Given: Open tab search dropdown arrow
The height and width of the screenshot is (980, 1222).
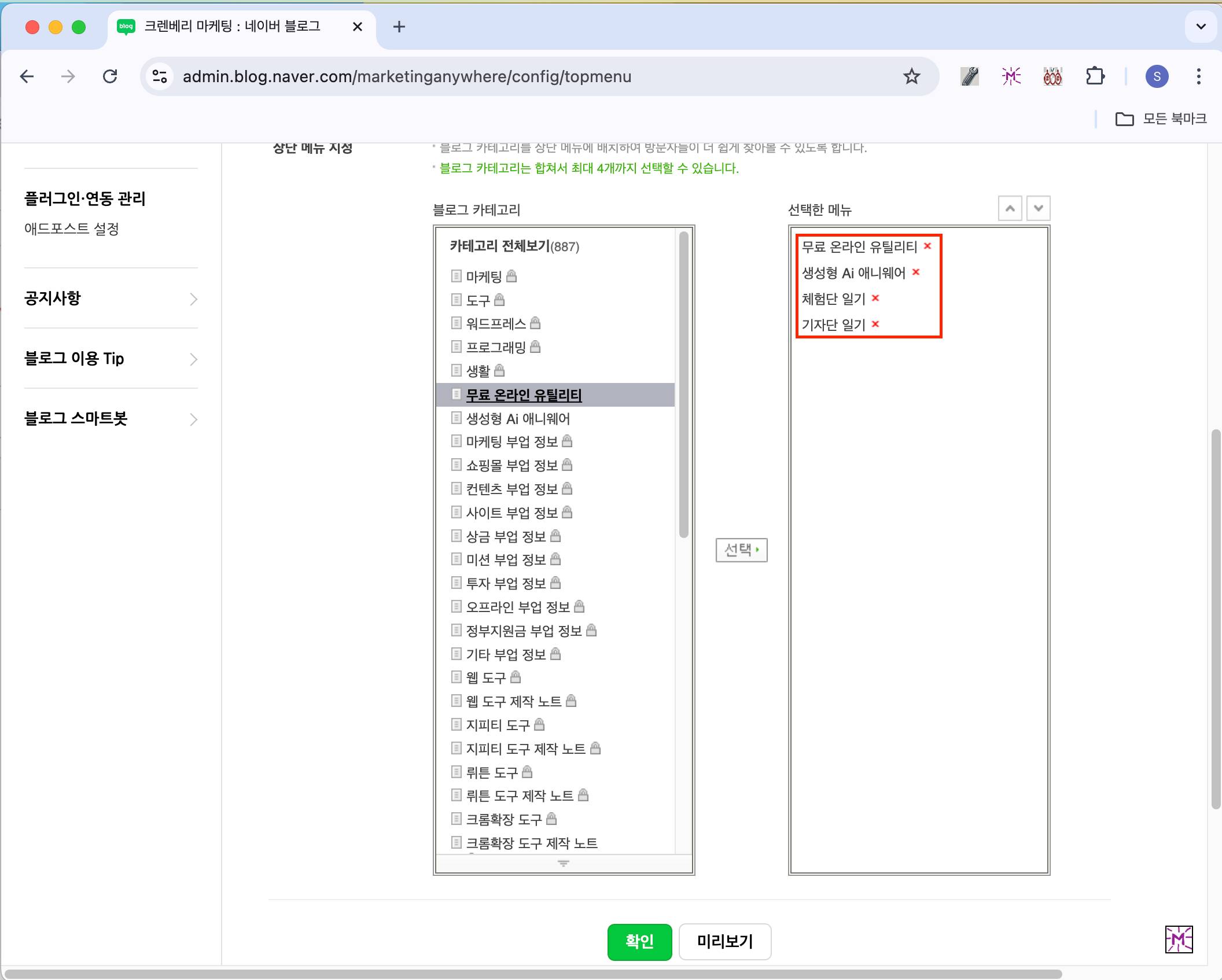Looking at the screenshot, I should click(x=1201, y=27).
